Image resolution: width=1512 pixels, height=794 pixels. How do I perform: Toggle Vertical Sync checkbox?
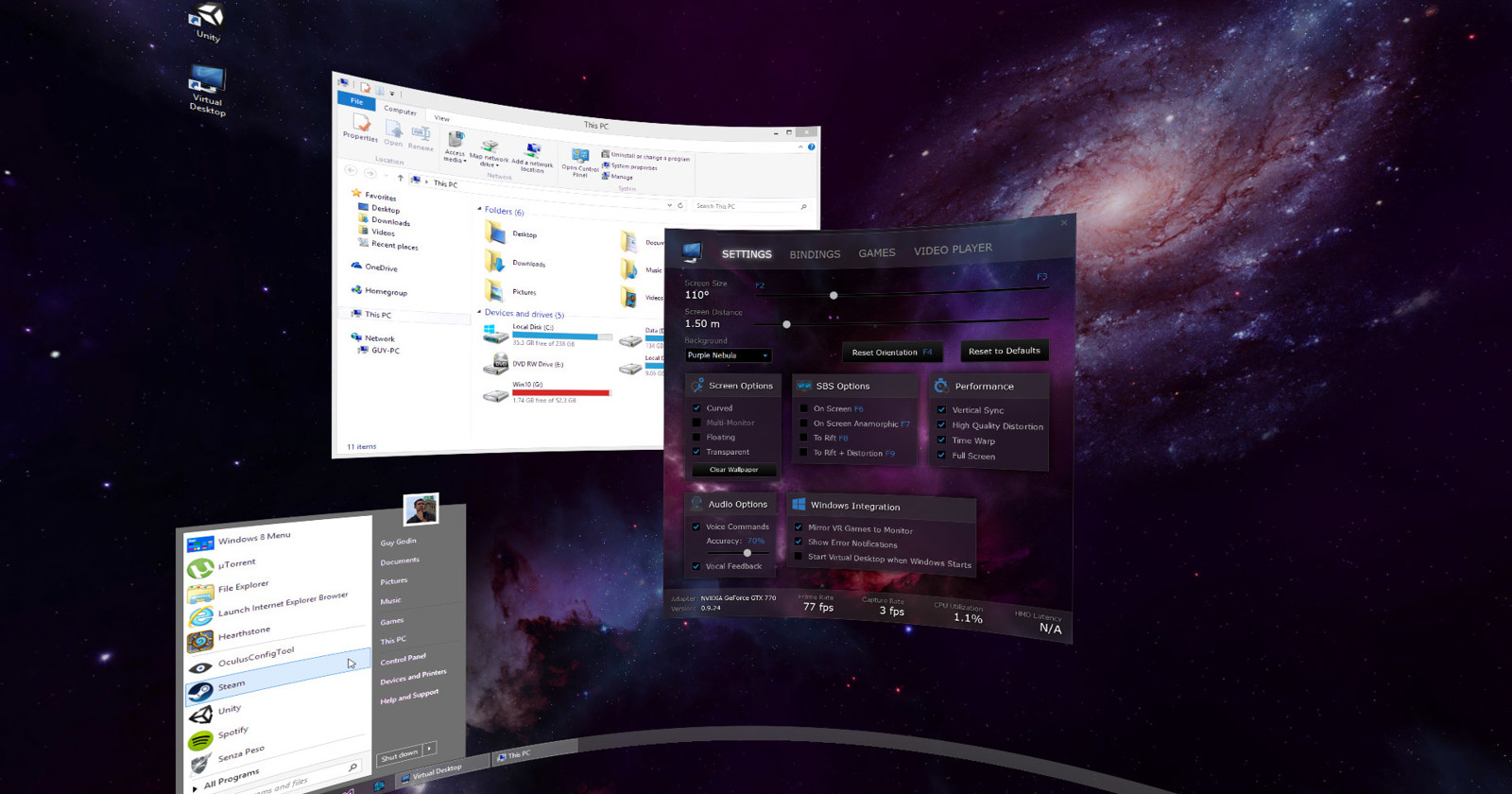[x=941, y=409]
